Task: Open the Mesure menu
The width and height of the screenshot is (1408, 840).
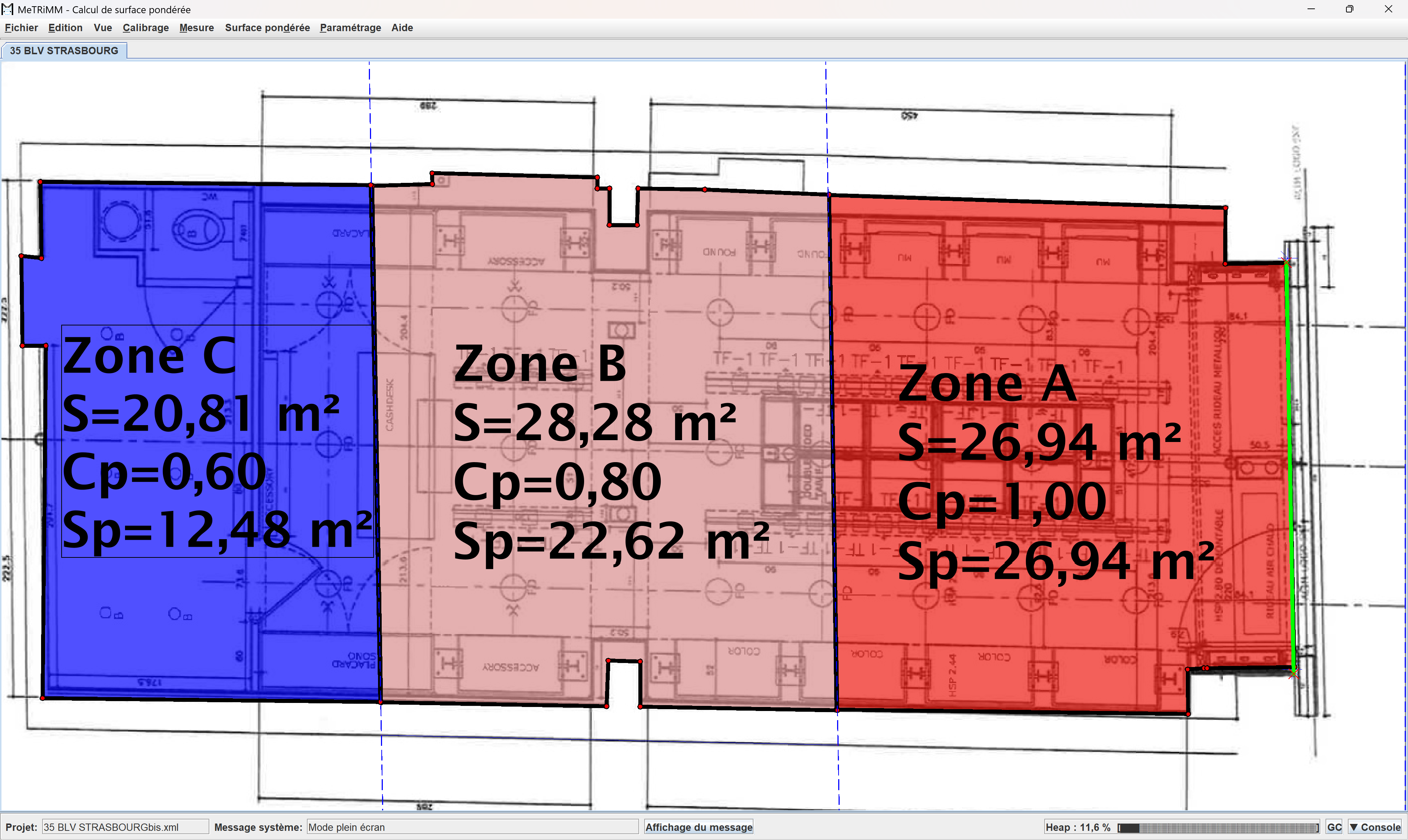Action: coord(197,28)
